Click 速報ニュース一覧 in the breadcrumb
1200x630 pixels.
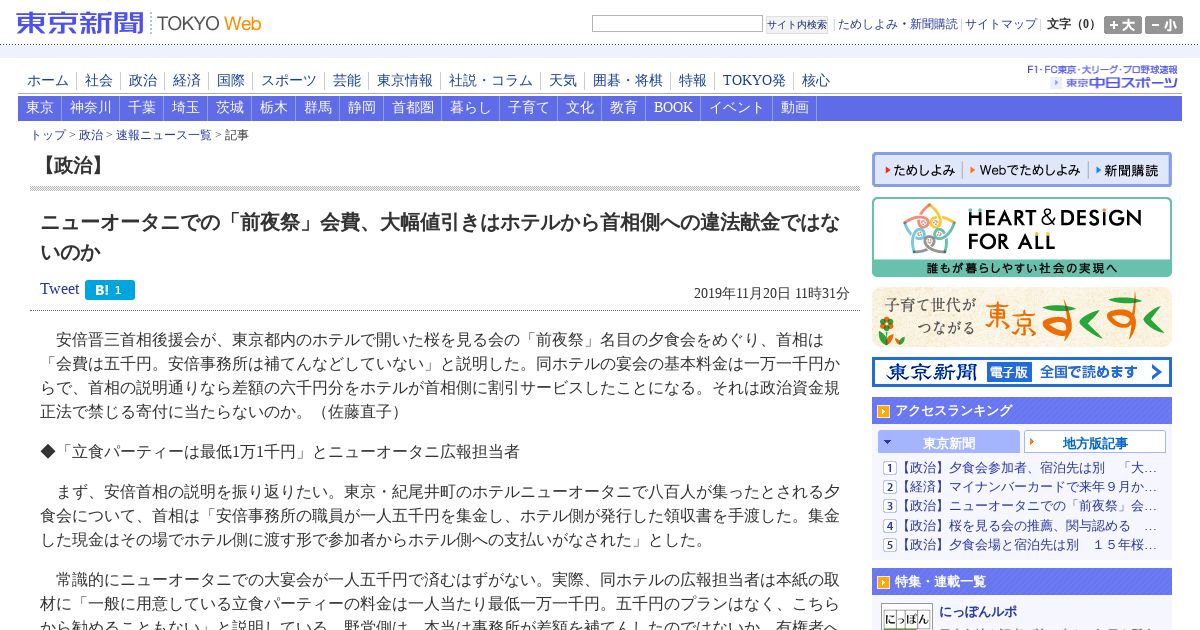click(164, 135)
